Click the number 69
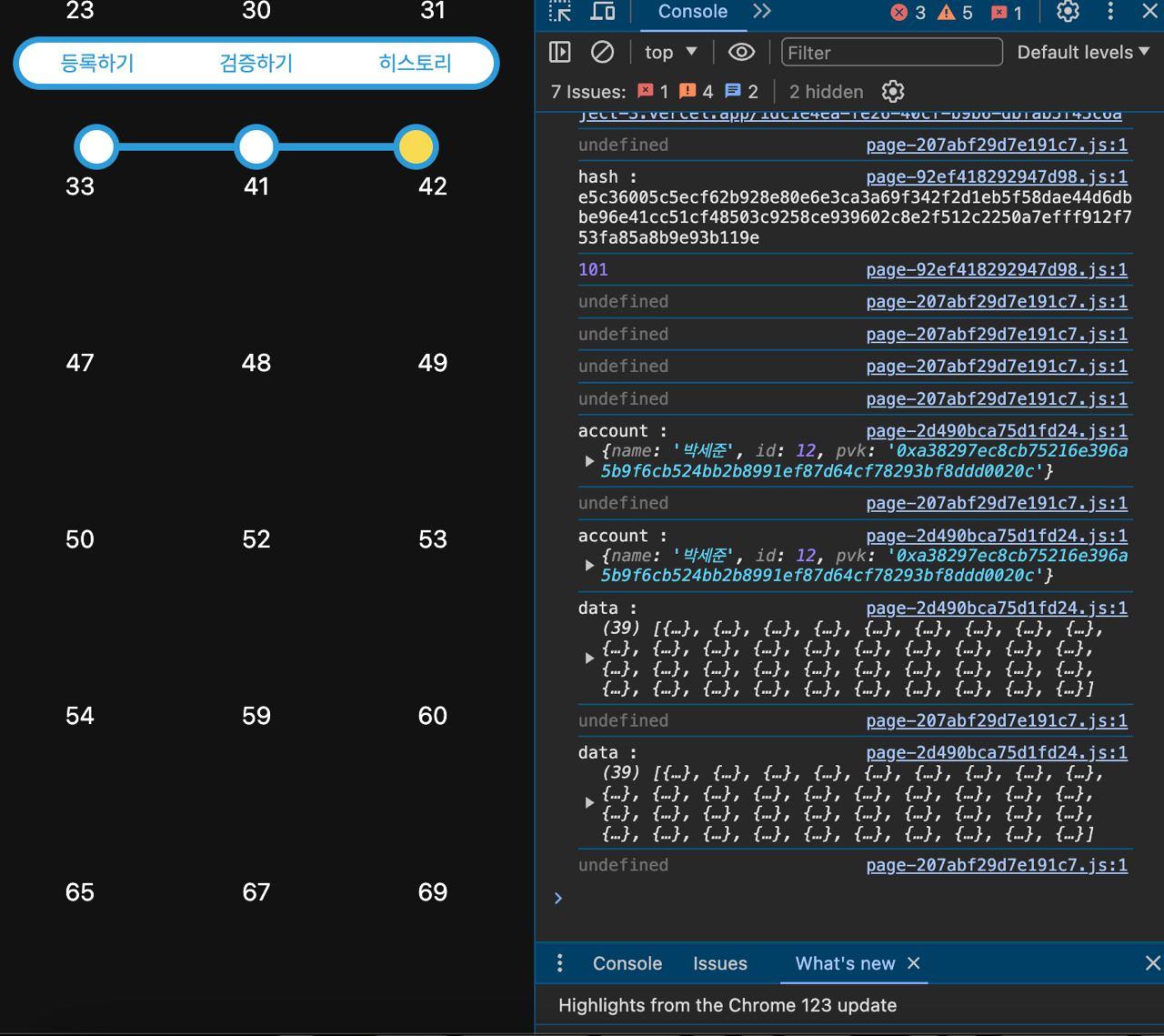 pyautogui.click(x=433, y=892)
